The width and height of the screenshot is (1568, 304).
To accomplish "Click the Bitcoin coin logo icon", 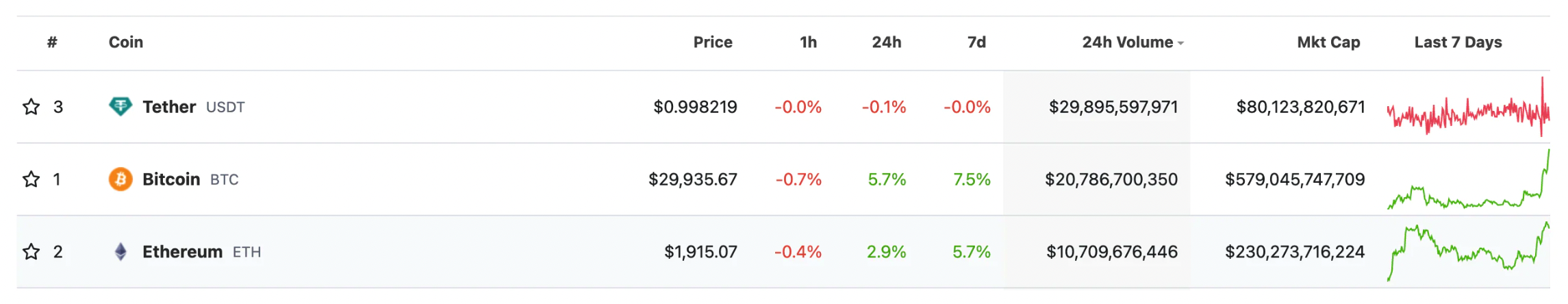I will [x=121, y=179].
